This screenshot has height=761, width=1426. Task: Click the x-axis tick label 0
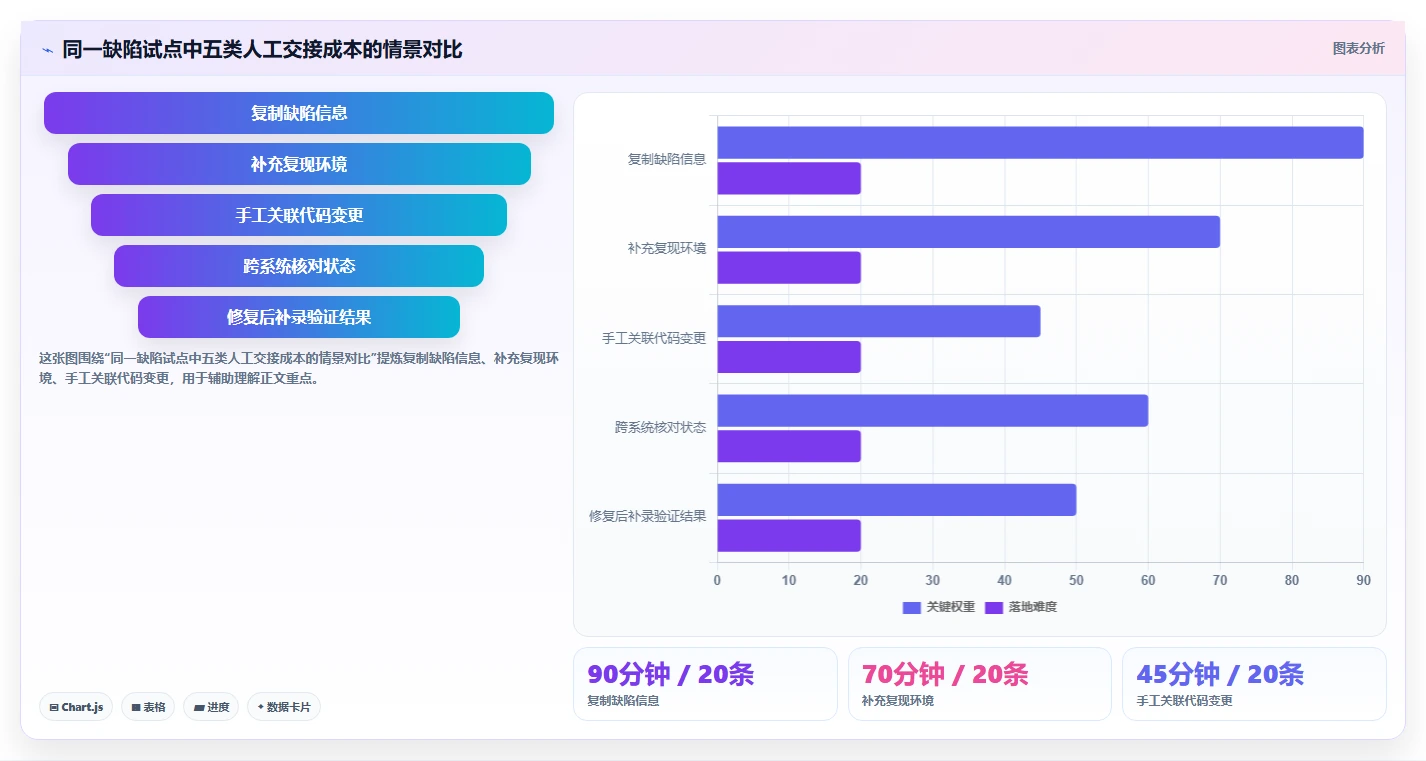point(717,580)
